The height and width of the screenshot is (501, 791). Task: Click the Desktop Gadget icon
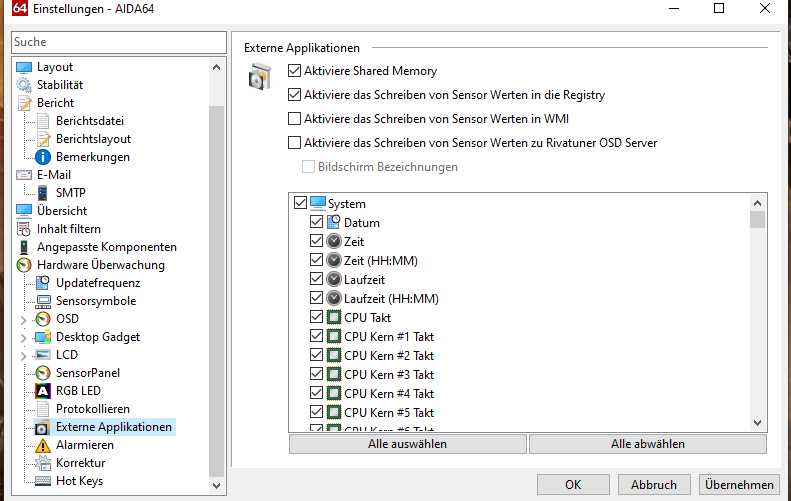(x=43, y=337)
